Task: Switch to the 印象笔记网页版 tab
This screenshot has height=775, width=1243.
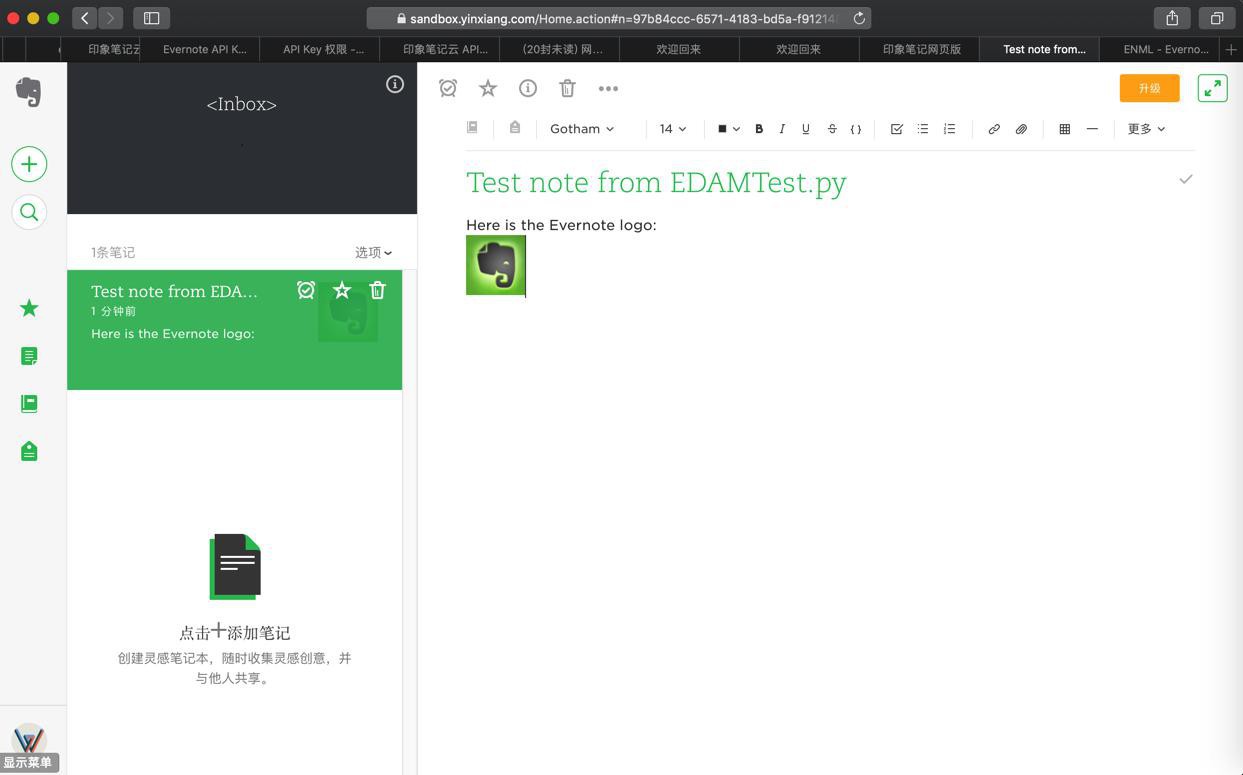Action: tap(920, 49)
